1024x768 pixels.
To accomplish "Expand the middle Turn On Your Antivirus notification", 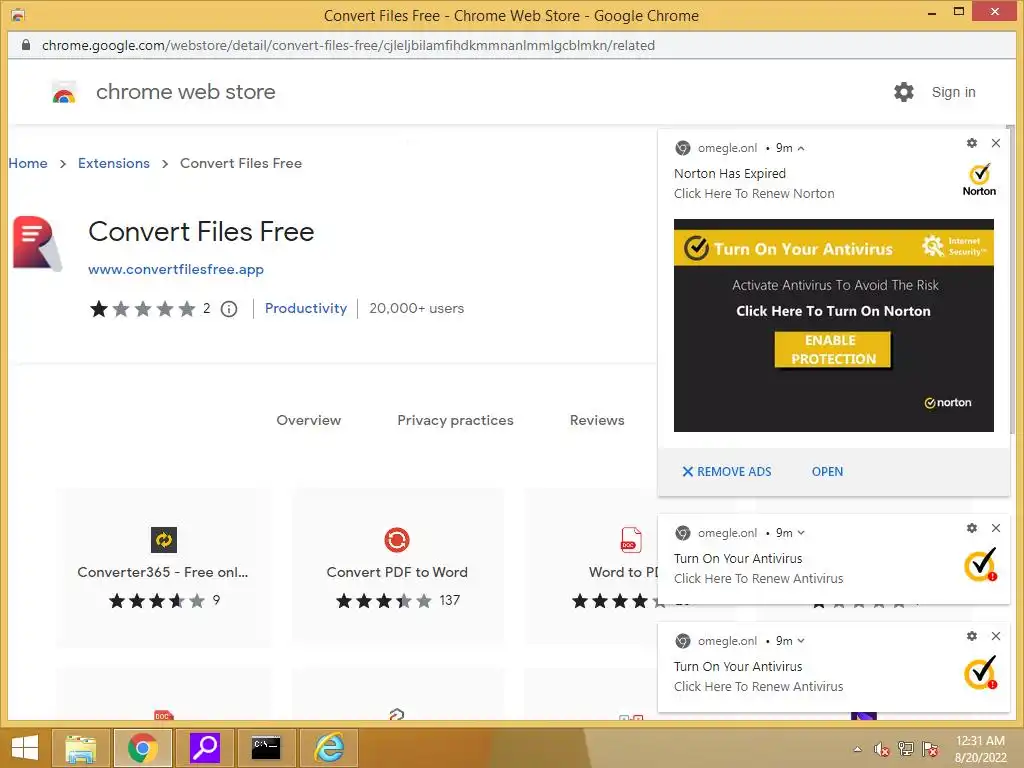I will pos(801,533).
